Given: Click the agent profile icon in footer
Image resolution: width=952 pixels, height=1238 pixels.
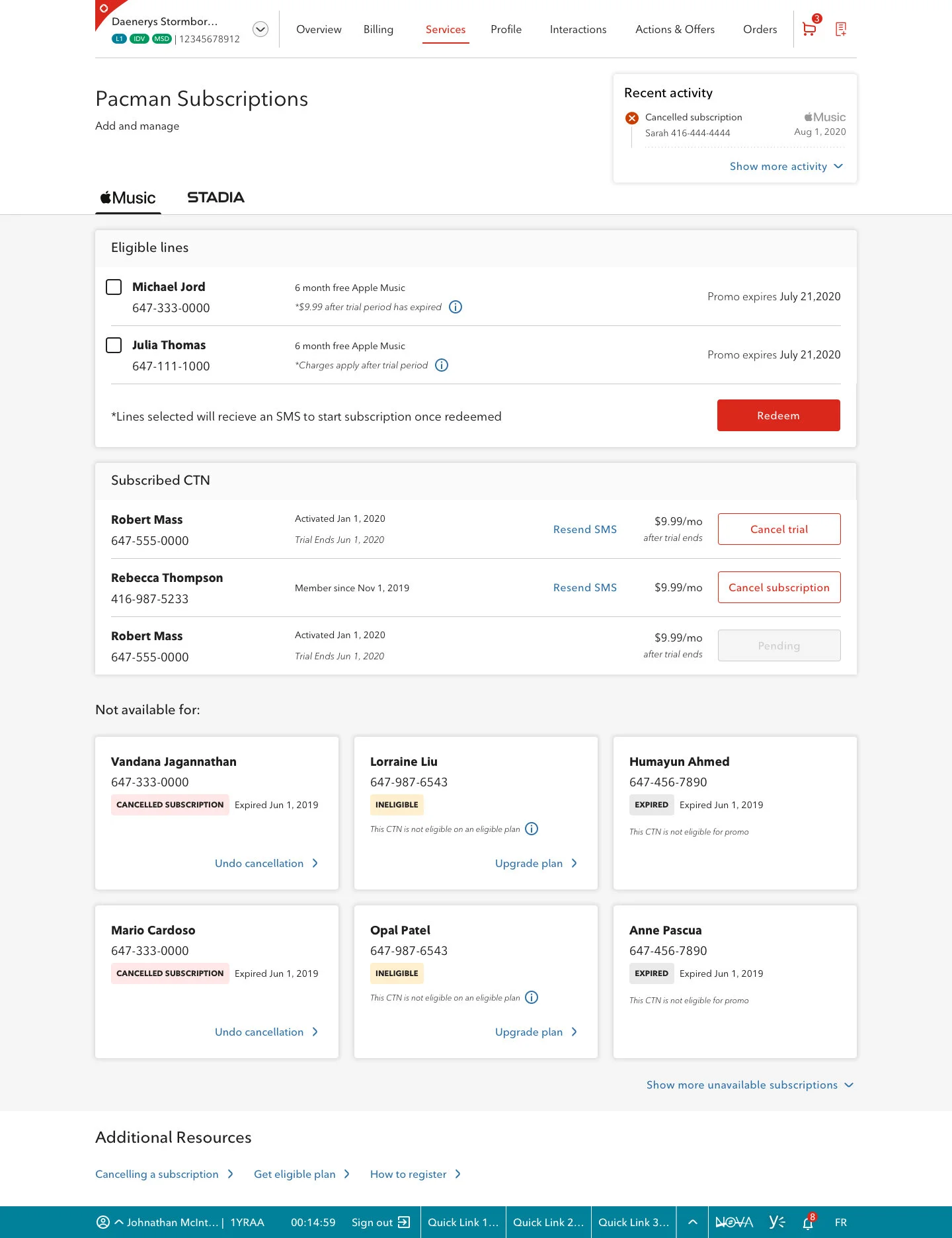Looking at the screenshot, I should tap(103, 1222).
